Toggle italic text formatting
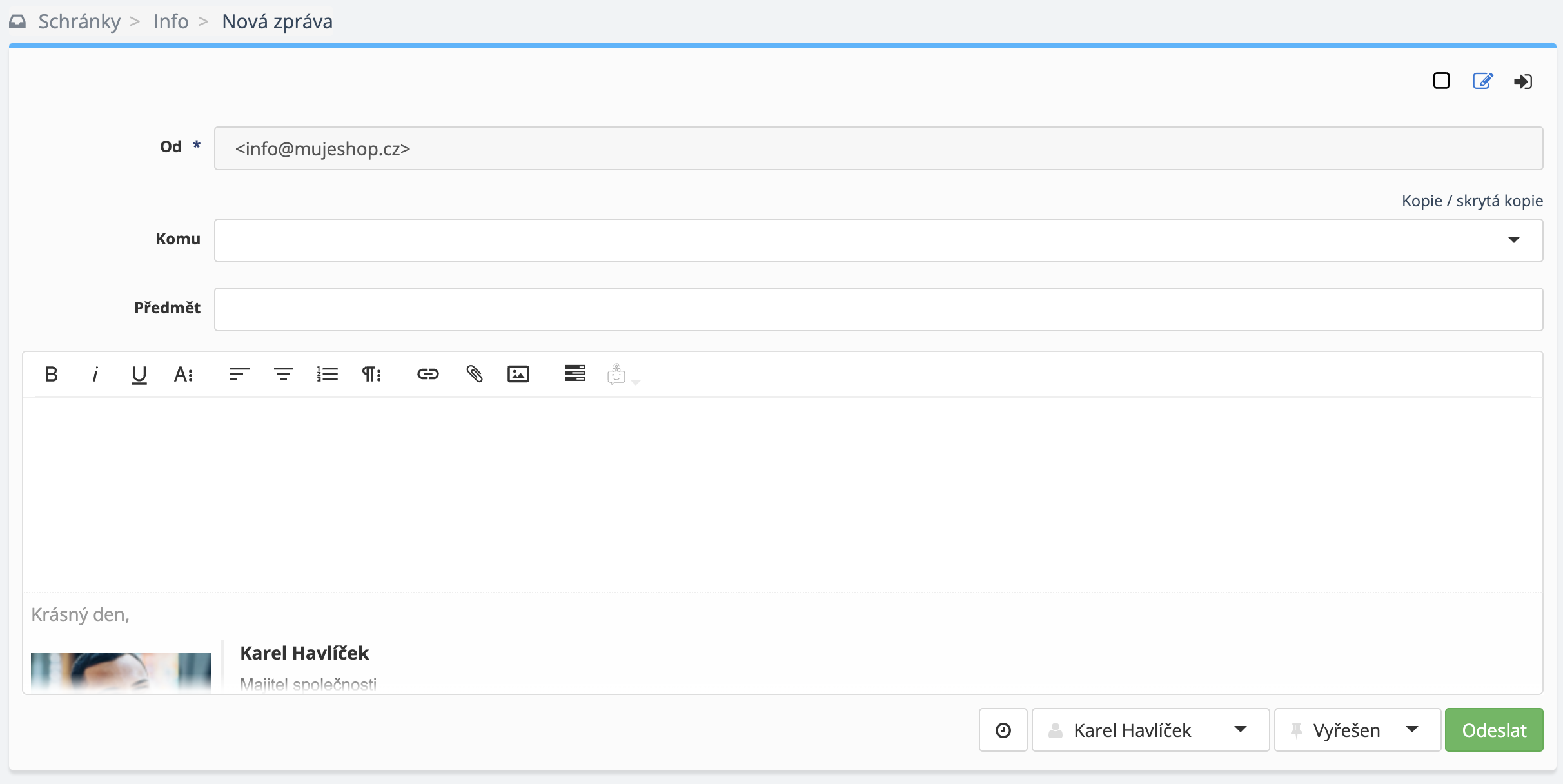 coord(95,374)
